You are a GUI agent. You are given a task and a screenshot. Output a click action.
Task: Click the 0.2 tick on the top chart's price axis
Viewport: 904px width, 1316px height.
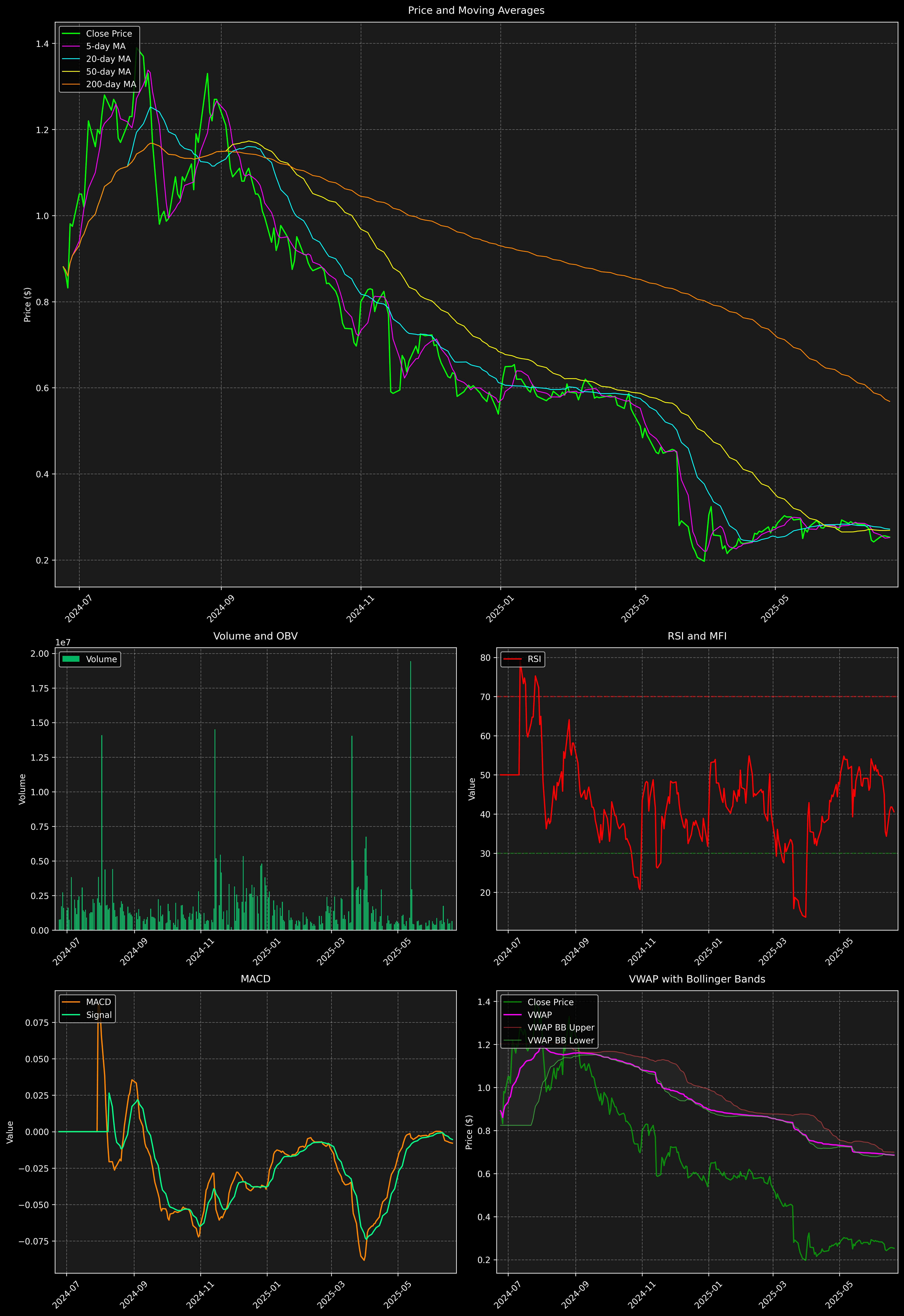coord(42,560)
